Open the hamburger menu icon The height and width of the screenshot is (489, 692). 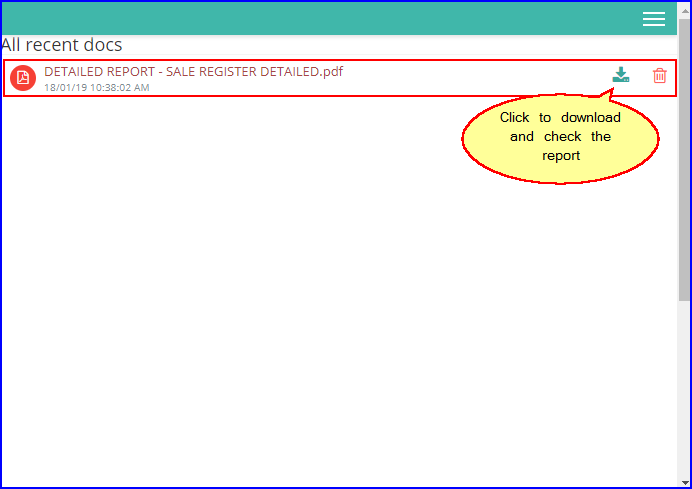pyautogui.click(x=654, y=19)
